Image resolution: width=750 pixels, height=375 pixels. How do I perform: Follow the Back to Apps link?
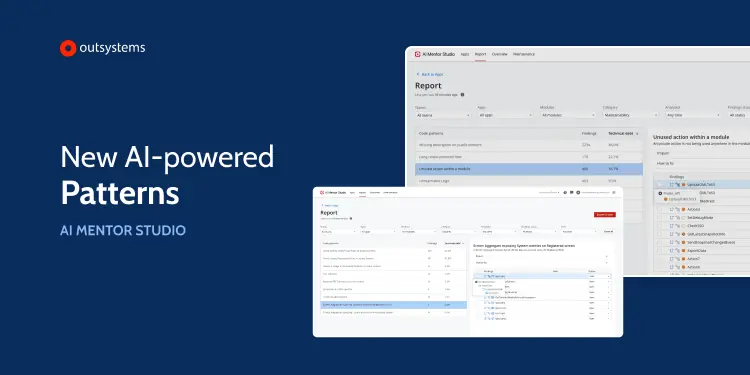[x=432, y=74]
